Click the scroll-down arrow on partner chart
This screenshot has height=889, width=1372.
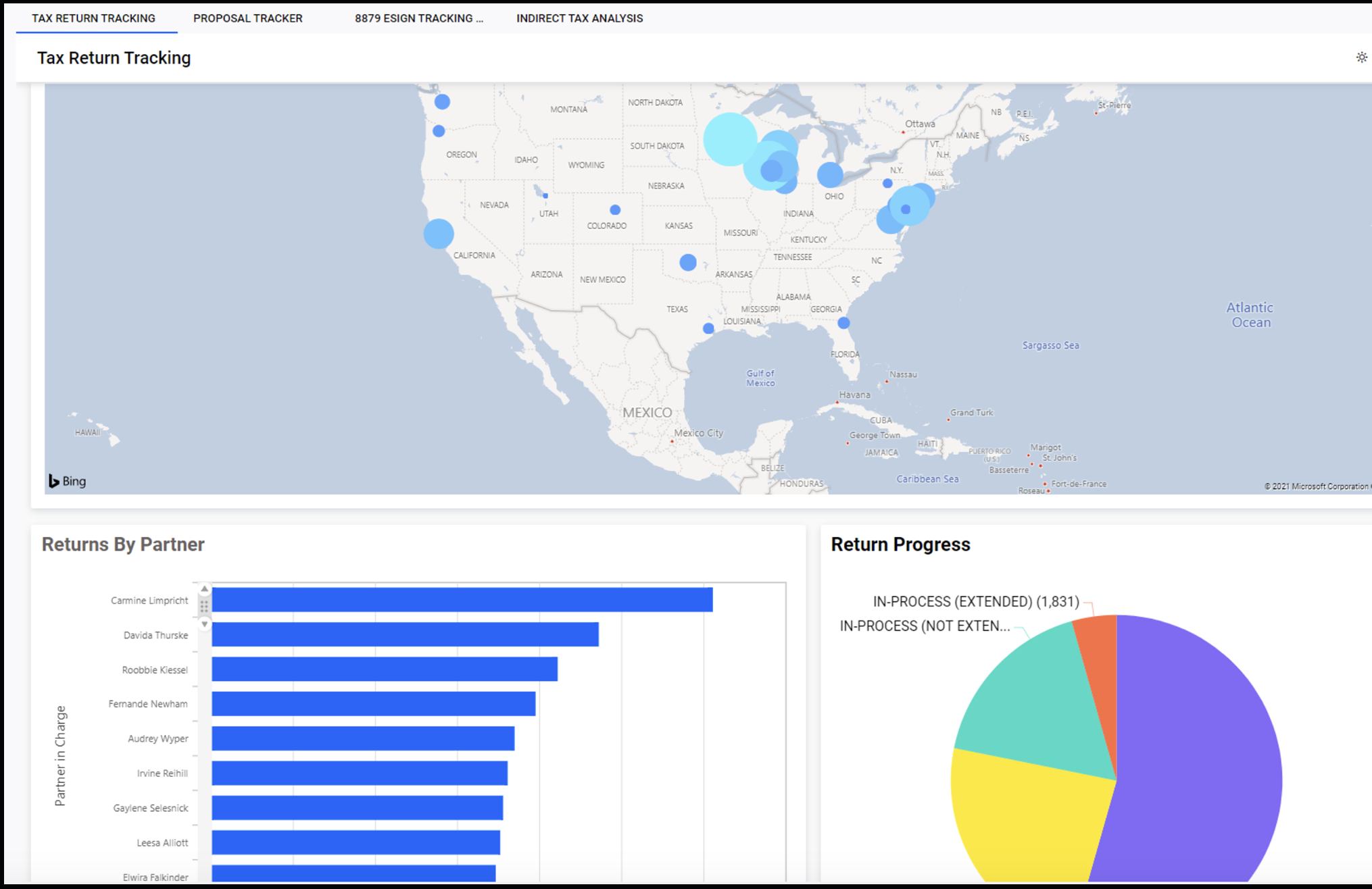[204, 624]
